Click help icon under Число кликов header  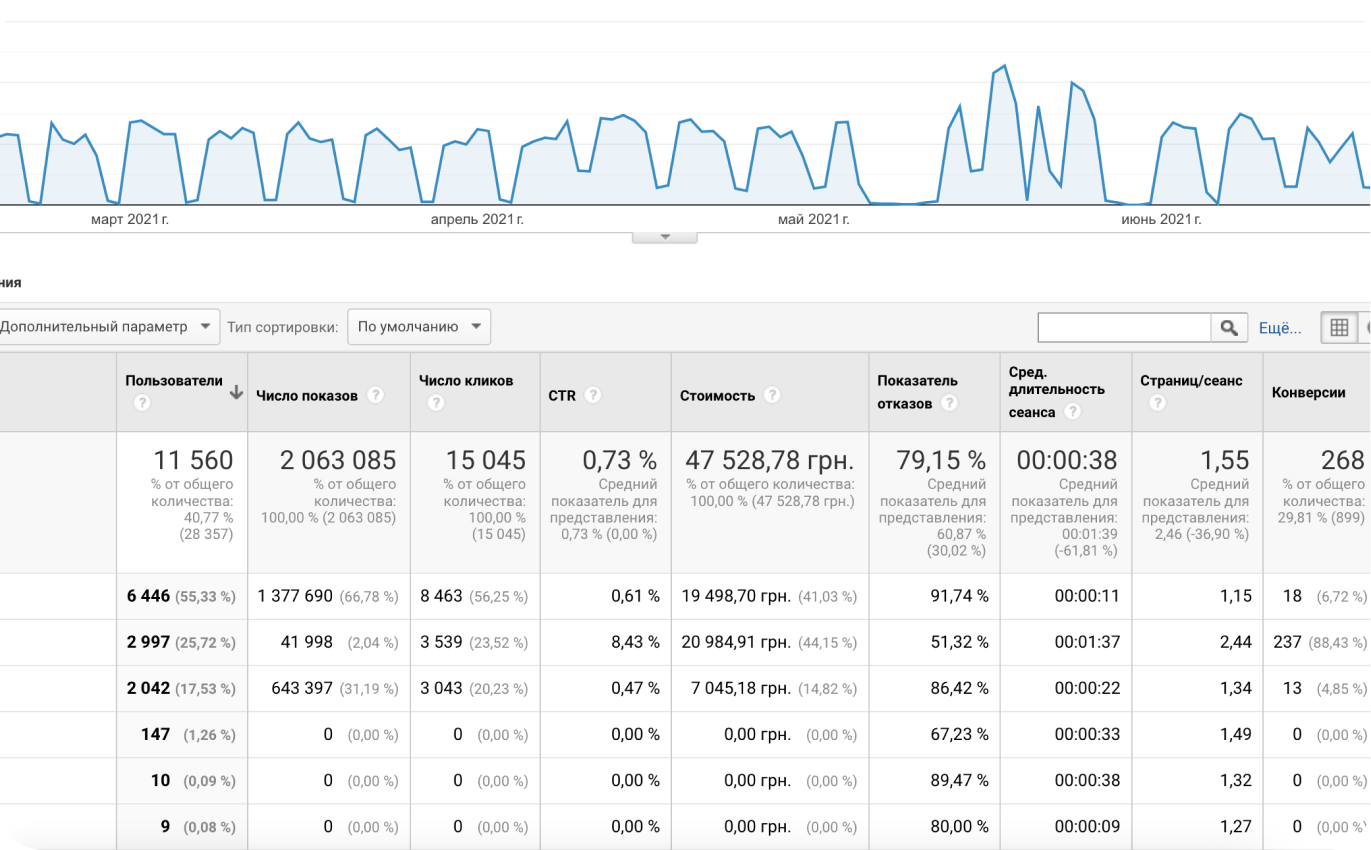click(x=435, y=403)
